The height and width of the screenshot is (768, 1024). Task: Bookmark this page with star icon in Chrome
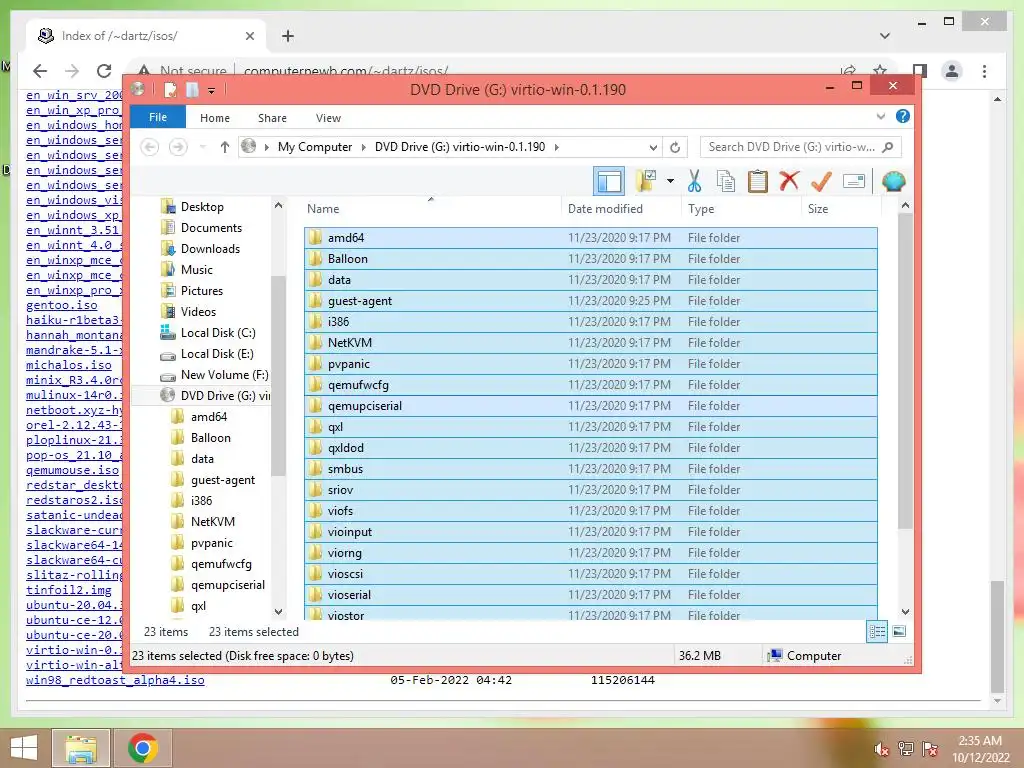click(x=880, y=71)
